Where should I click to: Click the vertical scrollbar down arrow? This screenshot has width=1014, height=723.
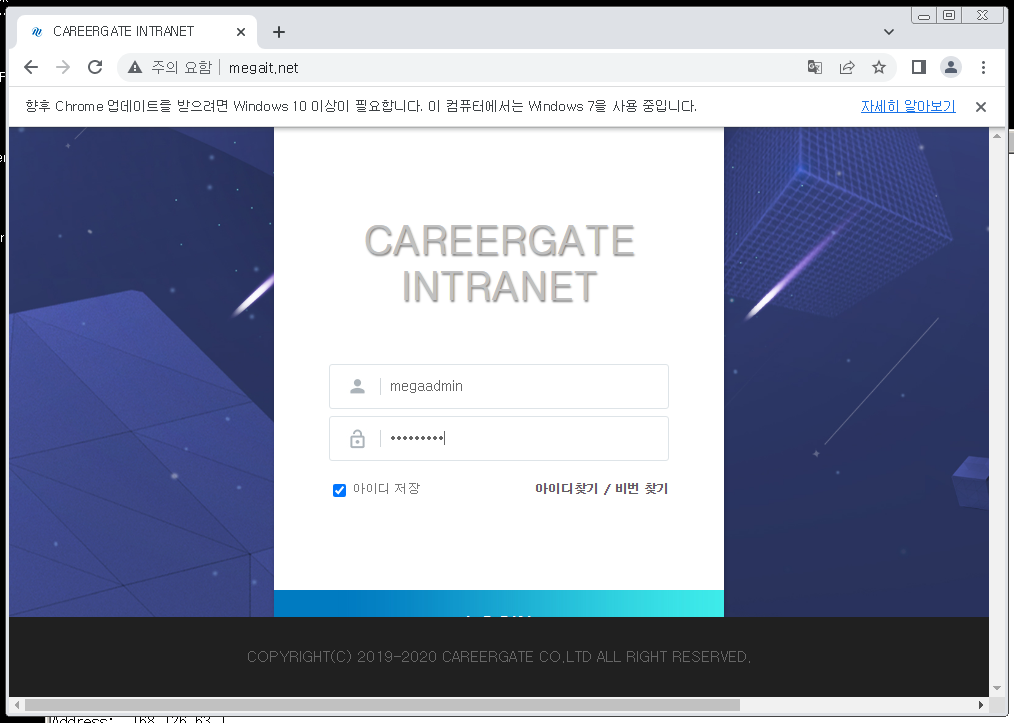click(x=997, y=688)
